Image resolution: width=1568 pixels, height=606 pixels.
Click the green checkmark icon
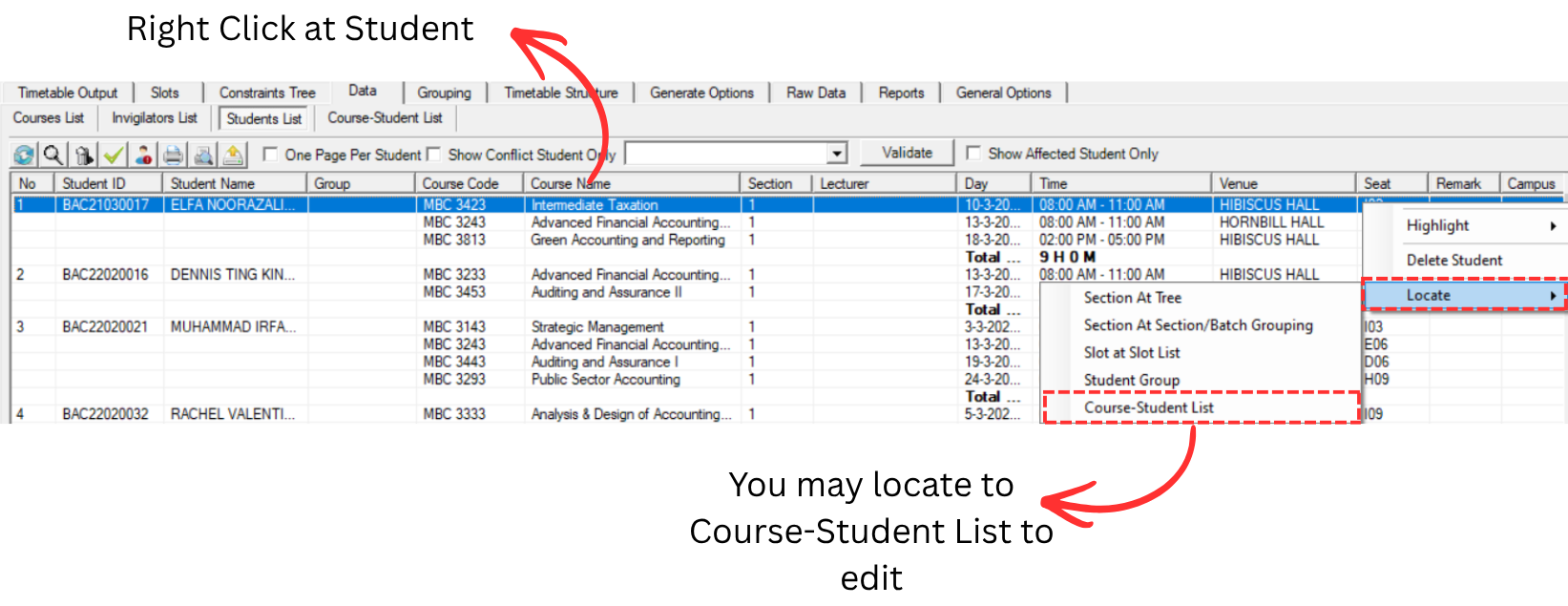pyautogui.click(x=114, y=155)
